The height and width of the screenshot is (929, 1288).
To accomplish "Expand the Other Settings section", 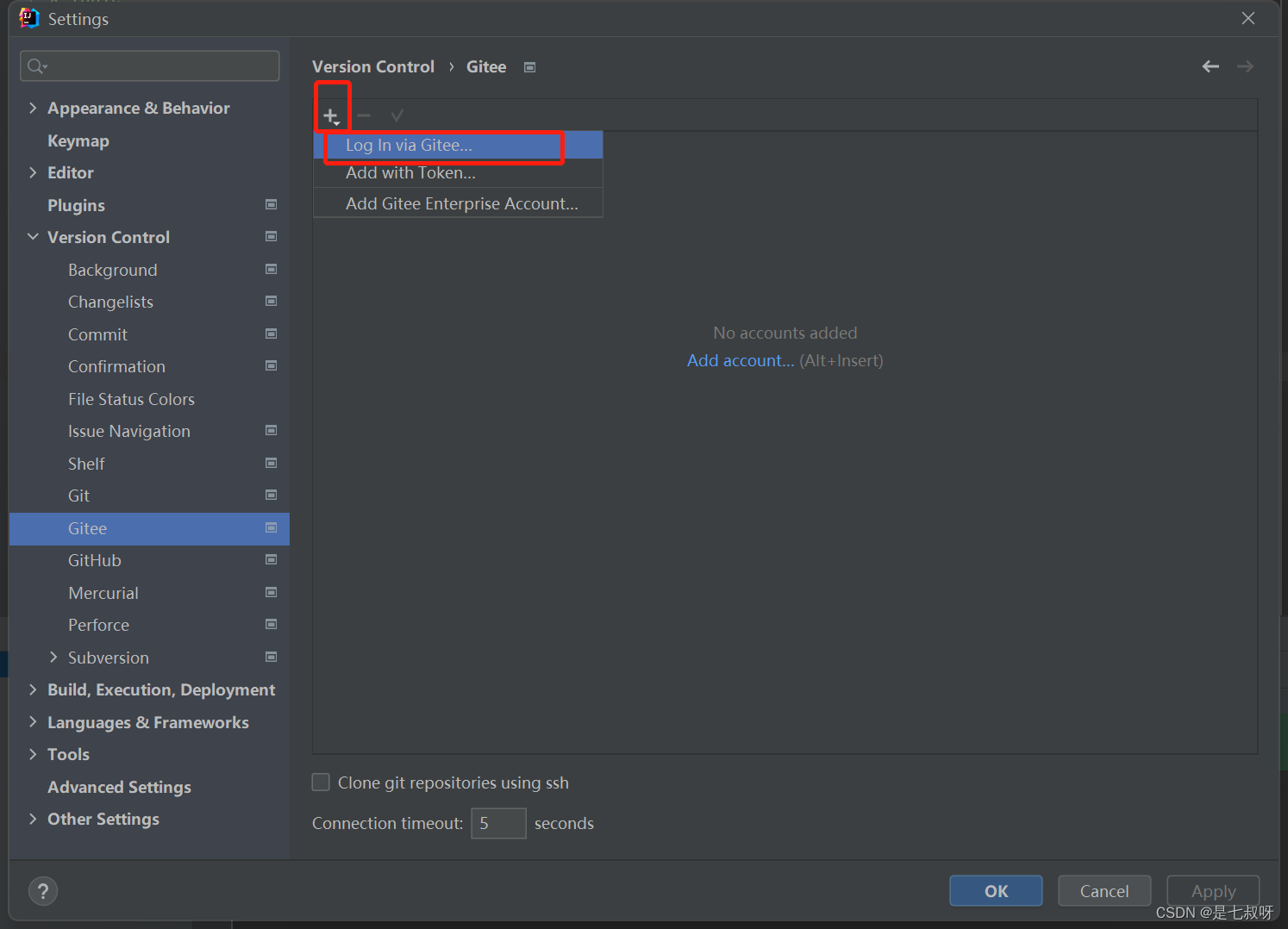I will point(33,819).
